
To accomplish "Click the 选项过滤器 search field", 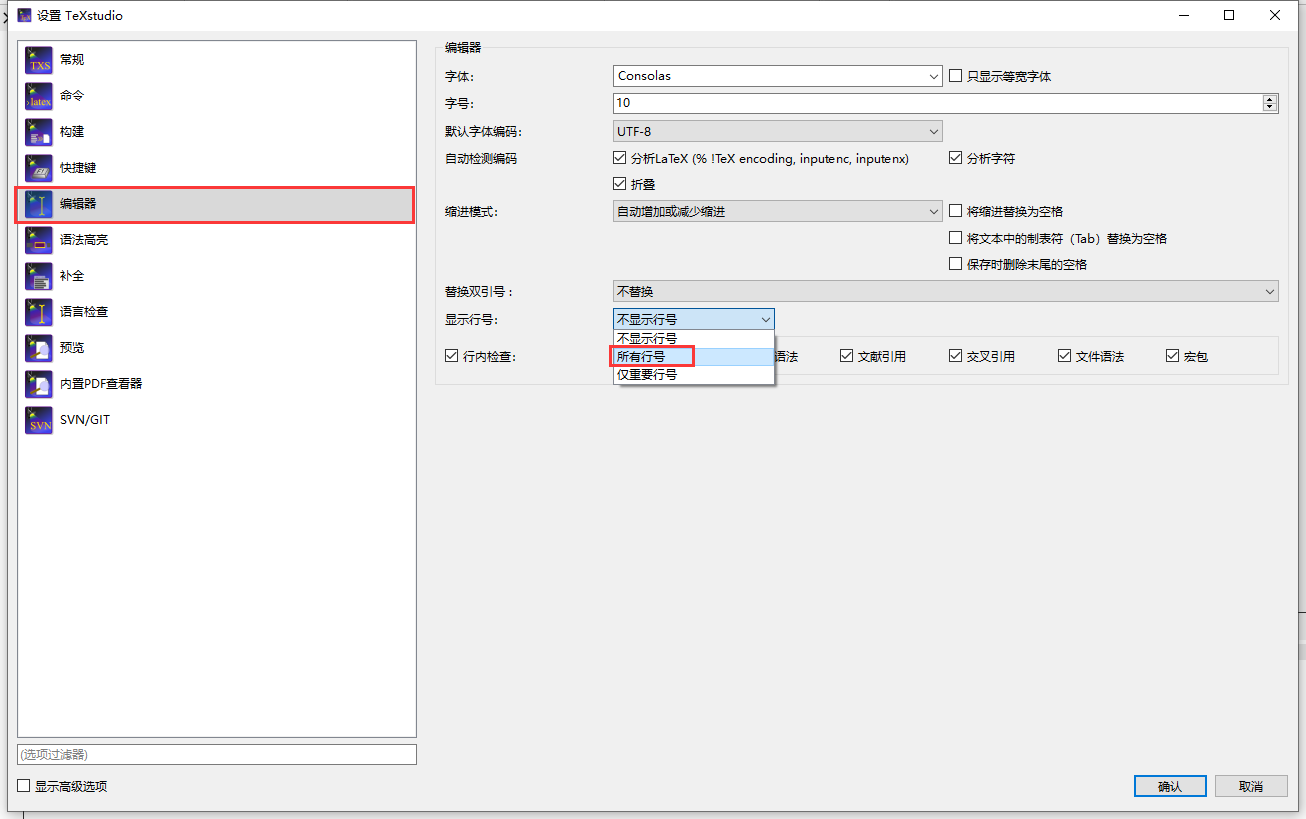I will pos(217,754).
